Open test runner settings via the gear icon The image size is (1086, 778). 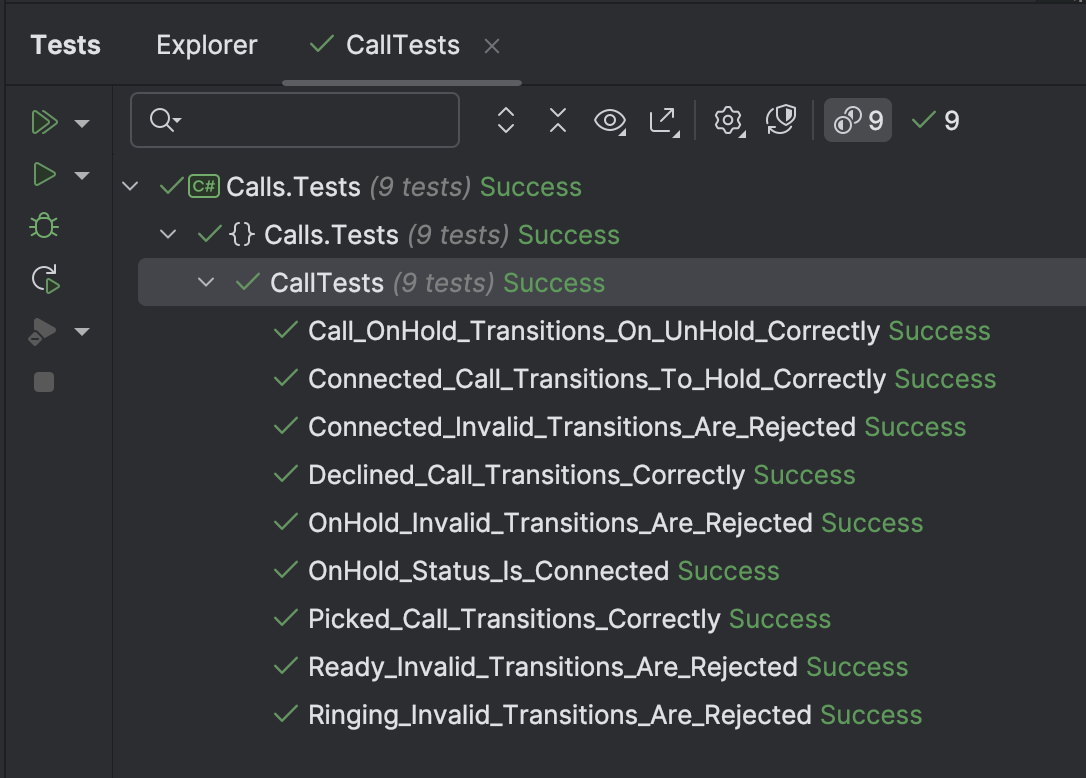point(729,120)
